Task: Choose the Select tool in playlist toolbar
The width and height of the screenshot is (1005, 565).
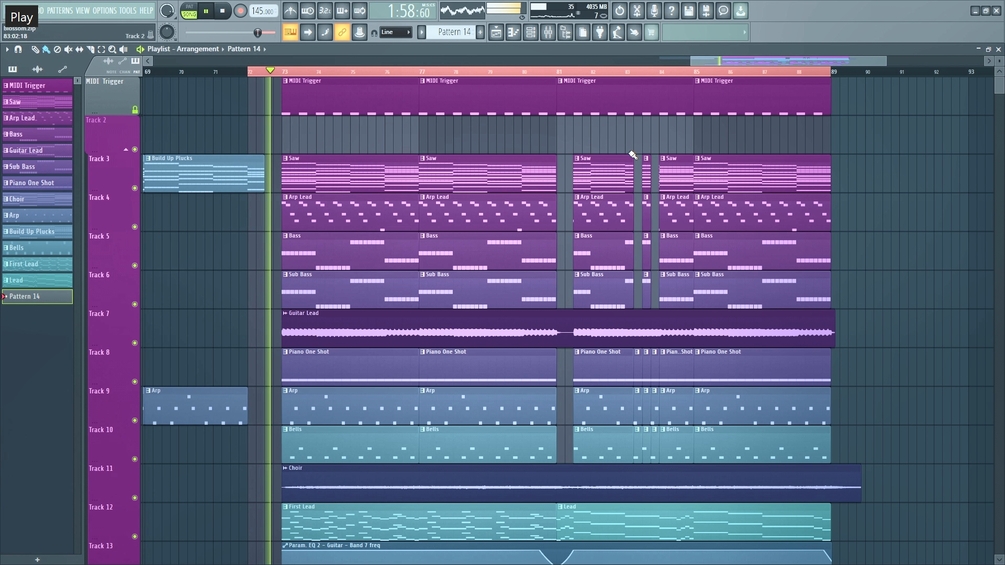Action: pyautogui.click(x=101, y=49)
